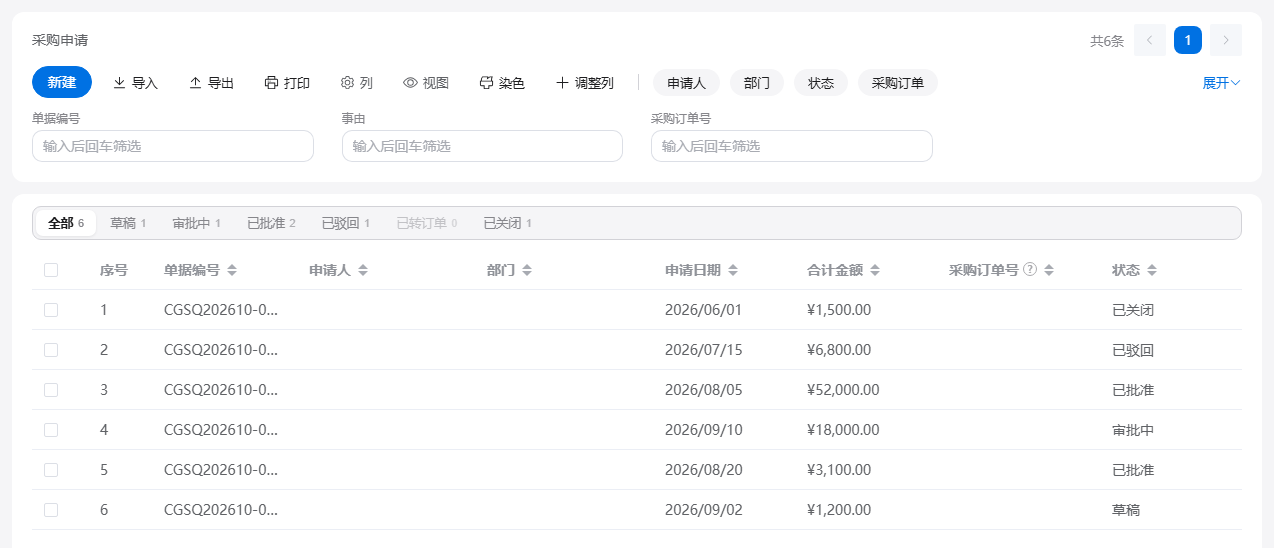Click the date 2026/06/01 cell
Screen dimensions: 1274x548
(704, 310)
